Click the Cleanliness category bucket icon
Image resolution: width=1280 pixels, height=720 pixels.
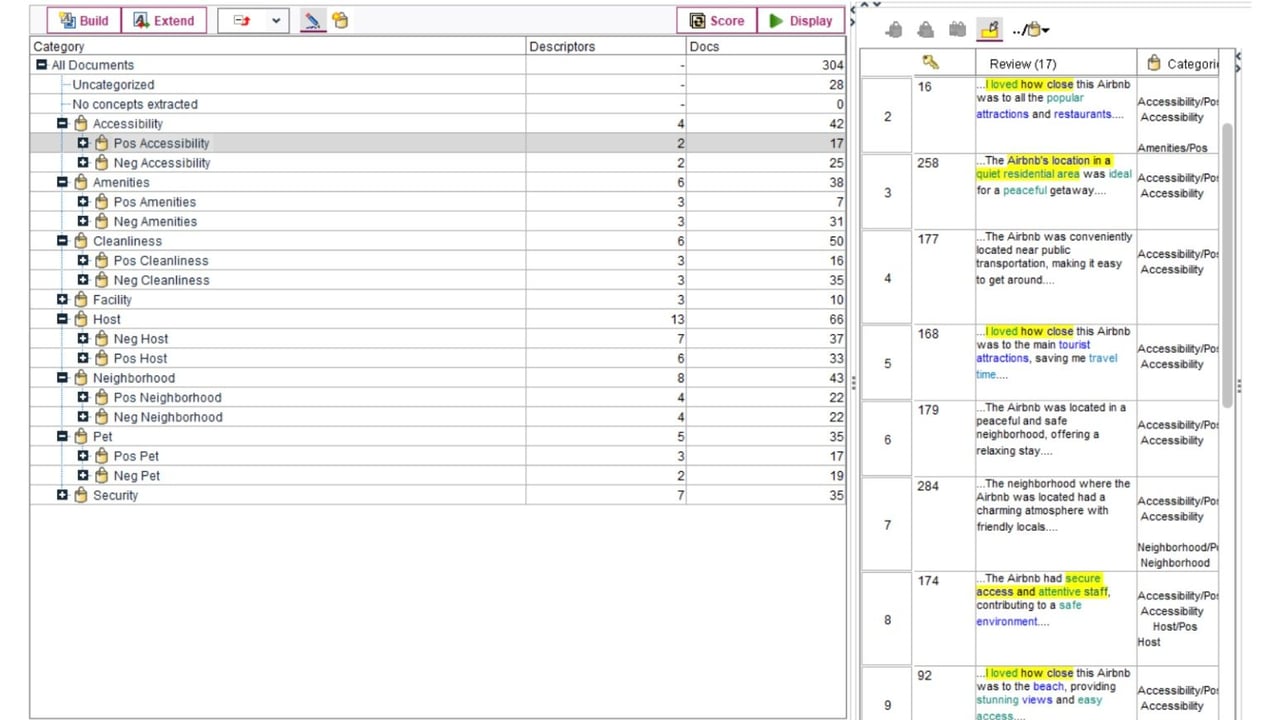[80, 241]
